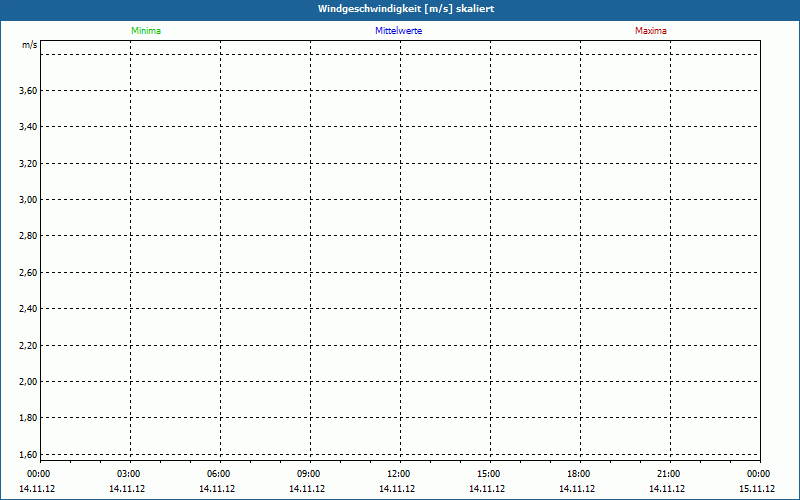Select the blue Mittelwerte legend label
800x500 pixels.
[398, 31]
